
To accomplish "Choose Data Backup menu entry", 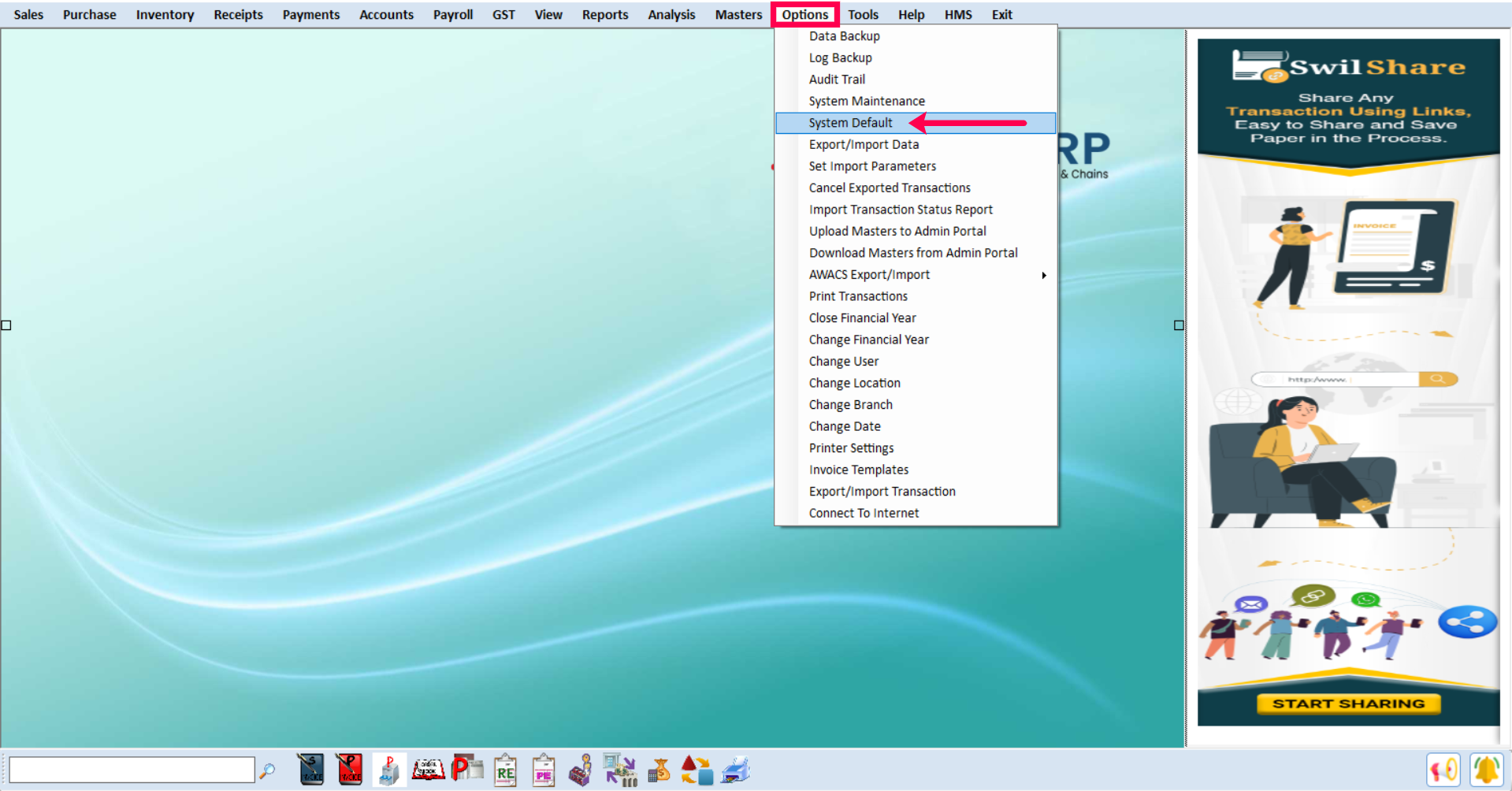I will tap(844, 36).
